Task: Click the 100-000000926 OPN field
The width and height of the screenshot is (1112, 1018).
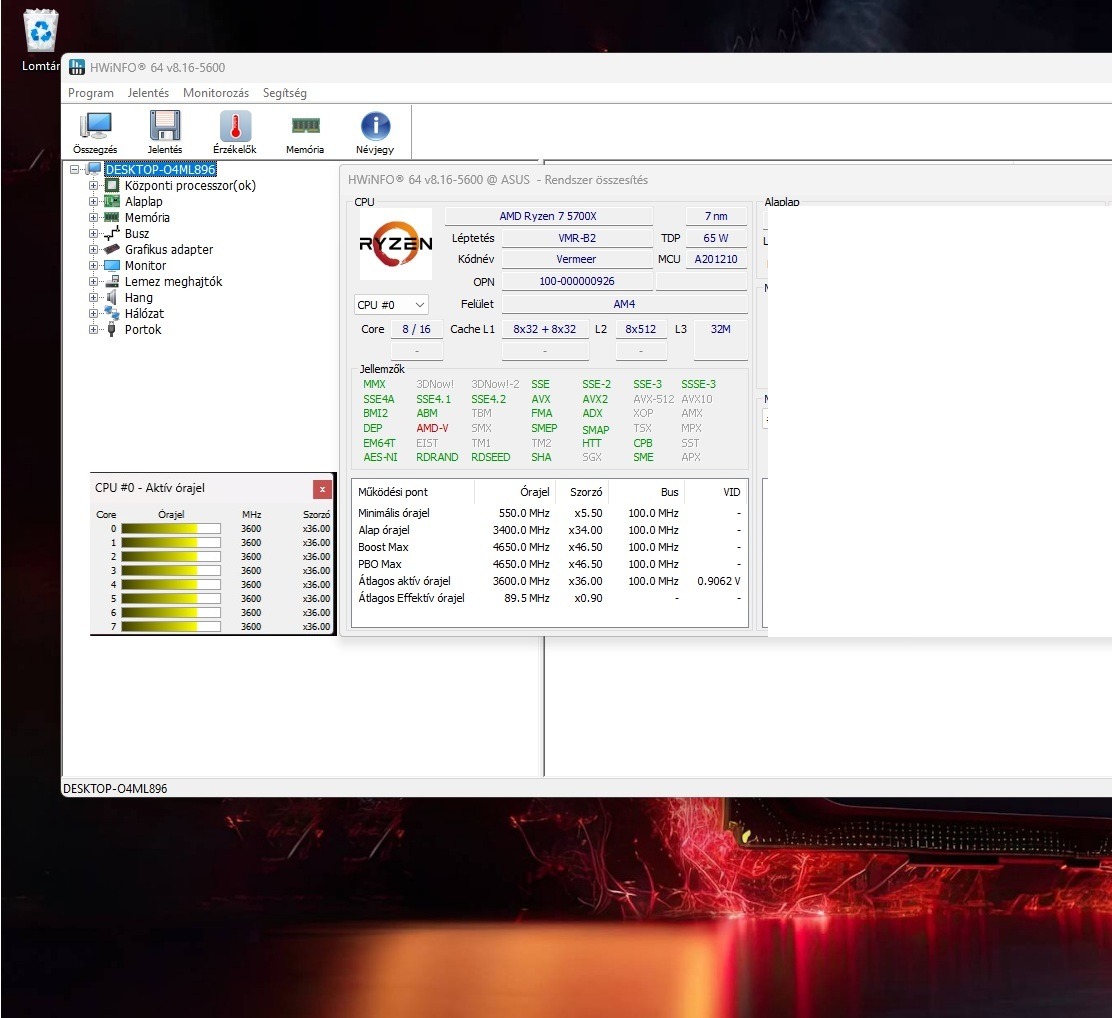Action: [x=577, y=281]
